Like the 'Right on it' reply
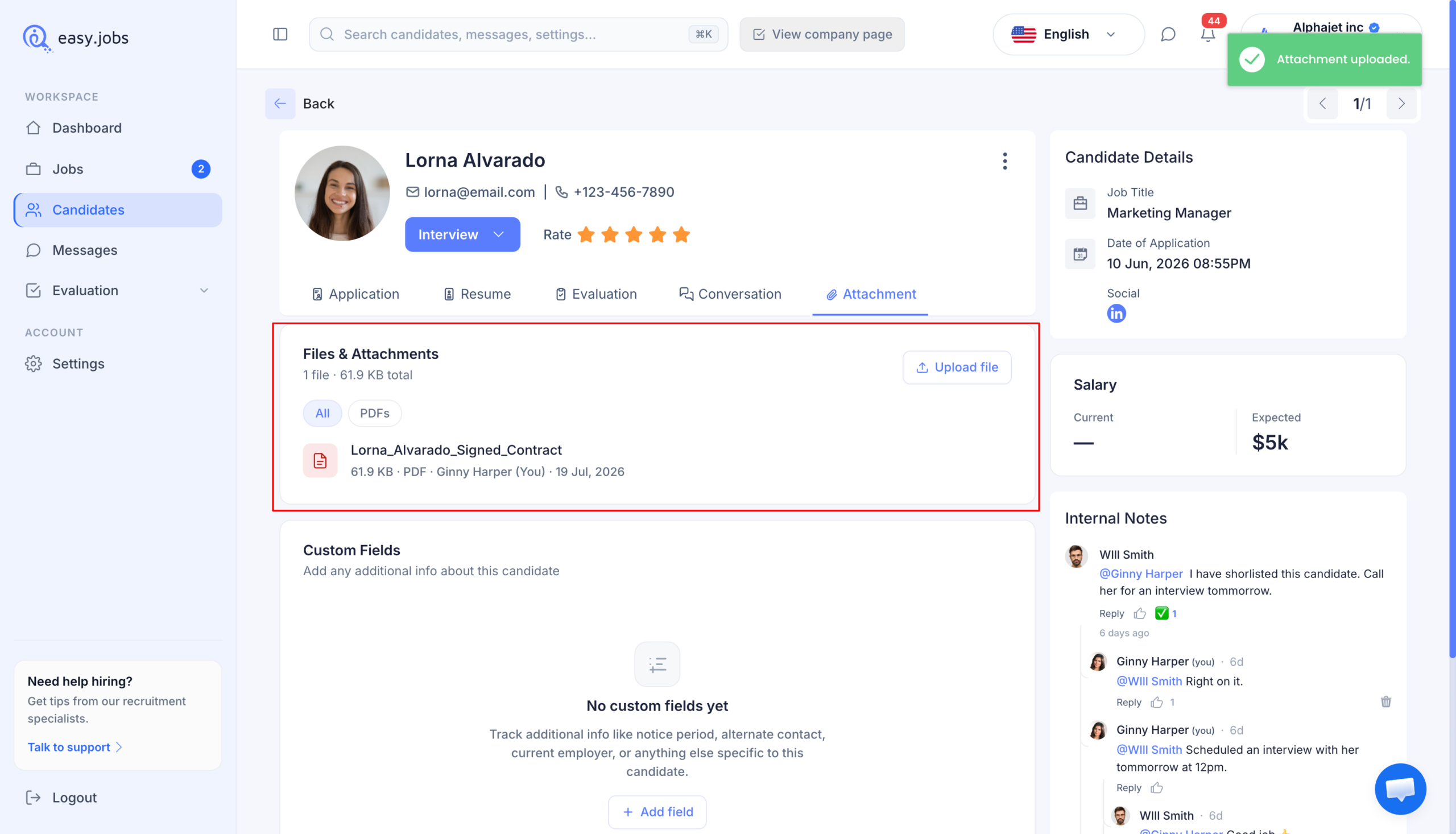 tap(1157, 702)
